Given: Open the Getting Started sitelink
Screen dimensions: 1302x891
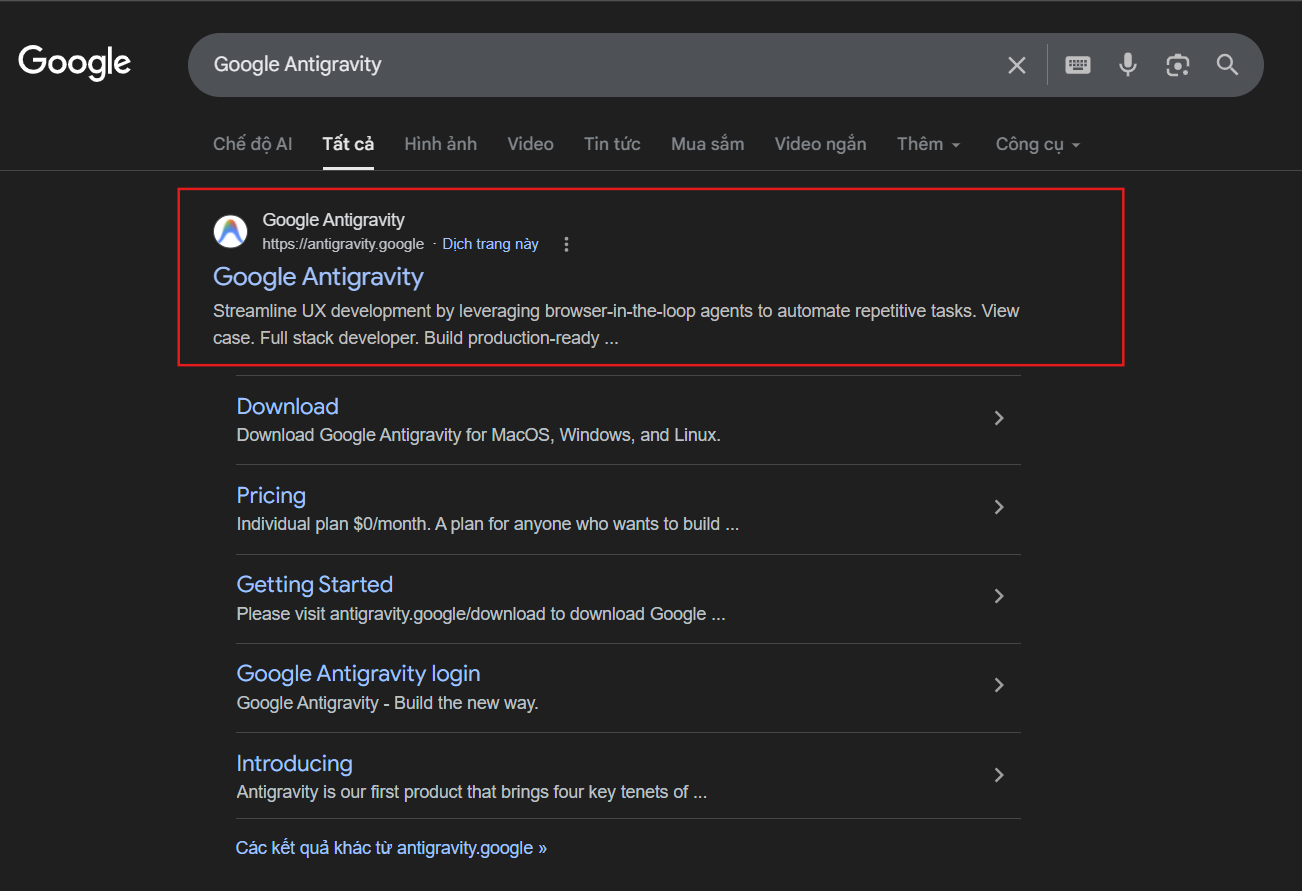Looking at the screenshot, I should (314, 584).
